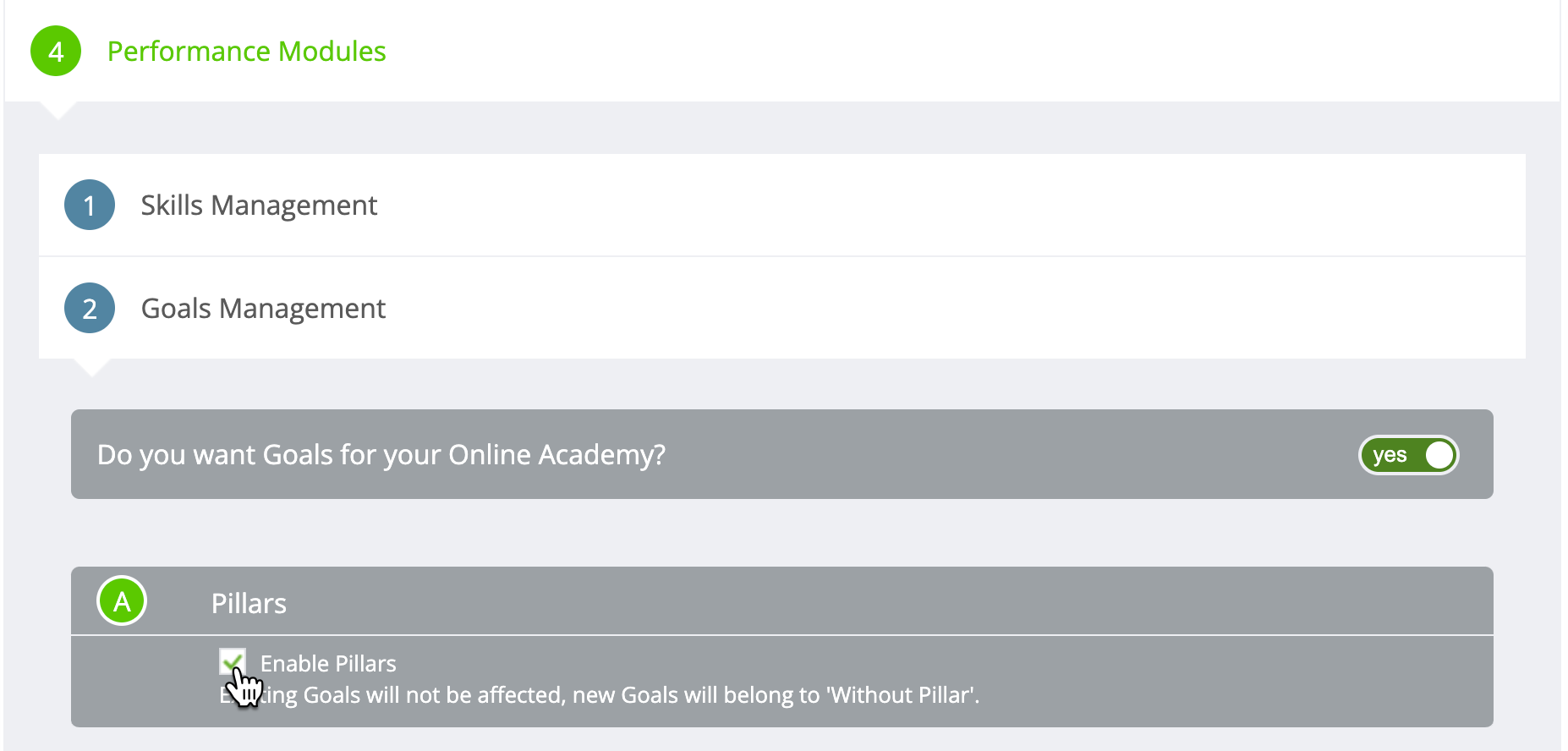Click the Enable Pillars label text
The width and height of the screenshot is (1568, 751).
328,664
